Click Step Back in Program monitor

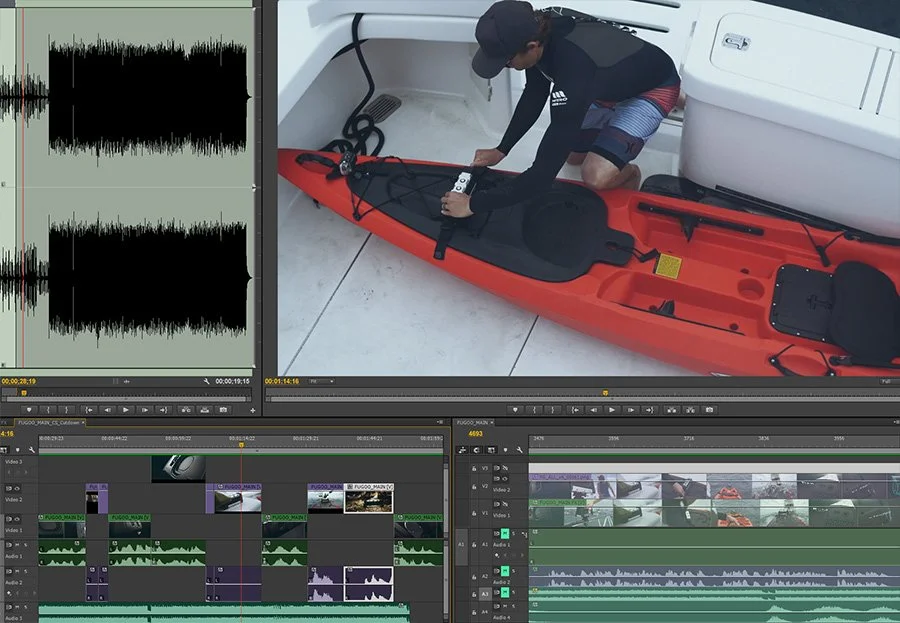pyautogui.click(x=593, y=410)
